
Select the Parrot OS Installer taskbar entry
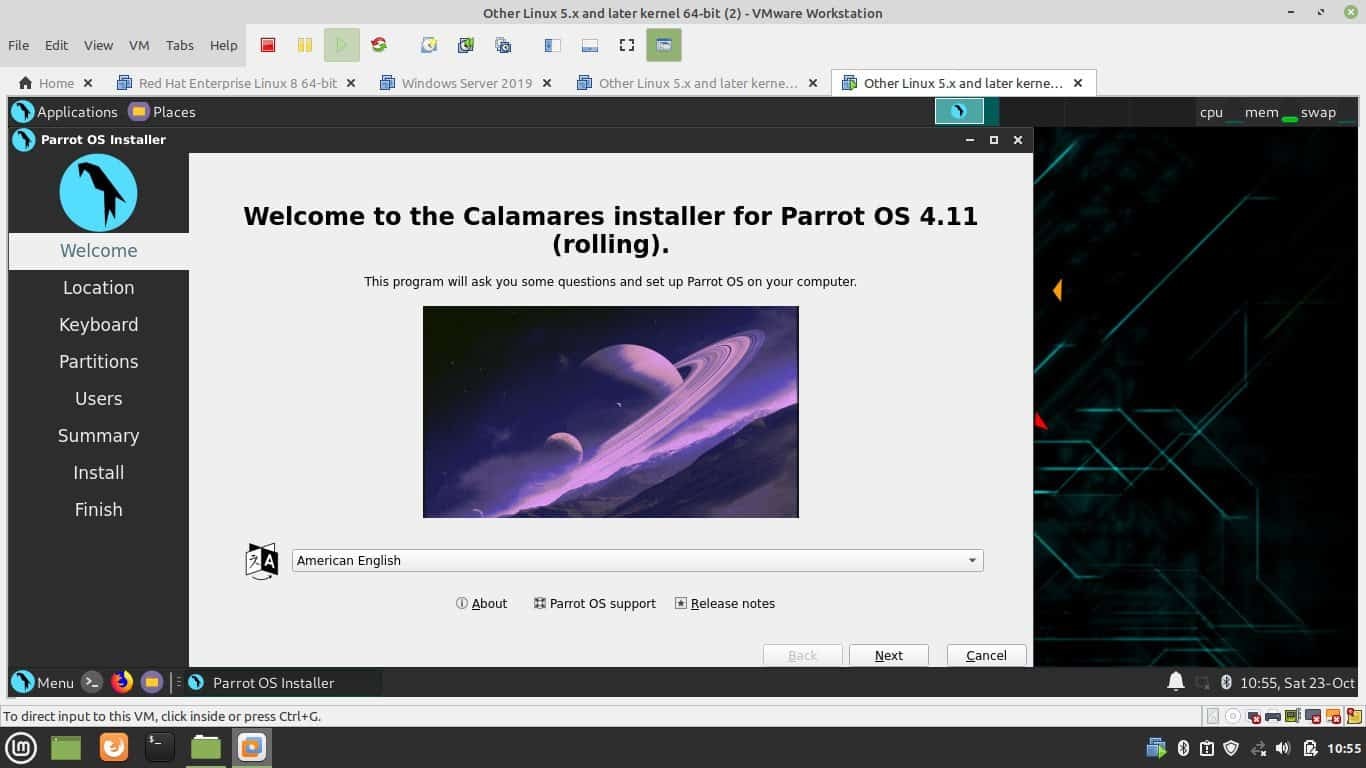[283, 682]
